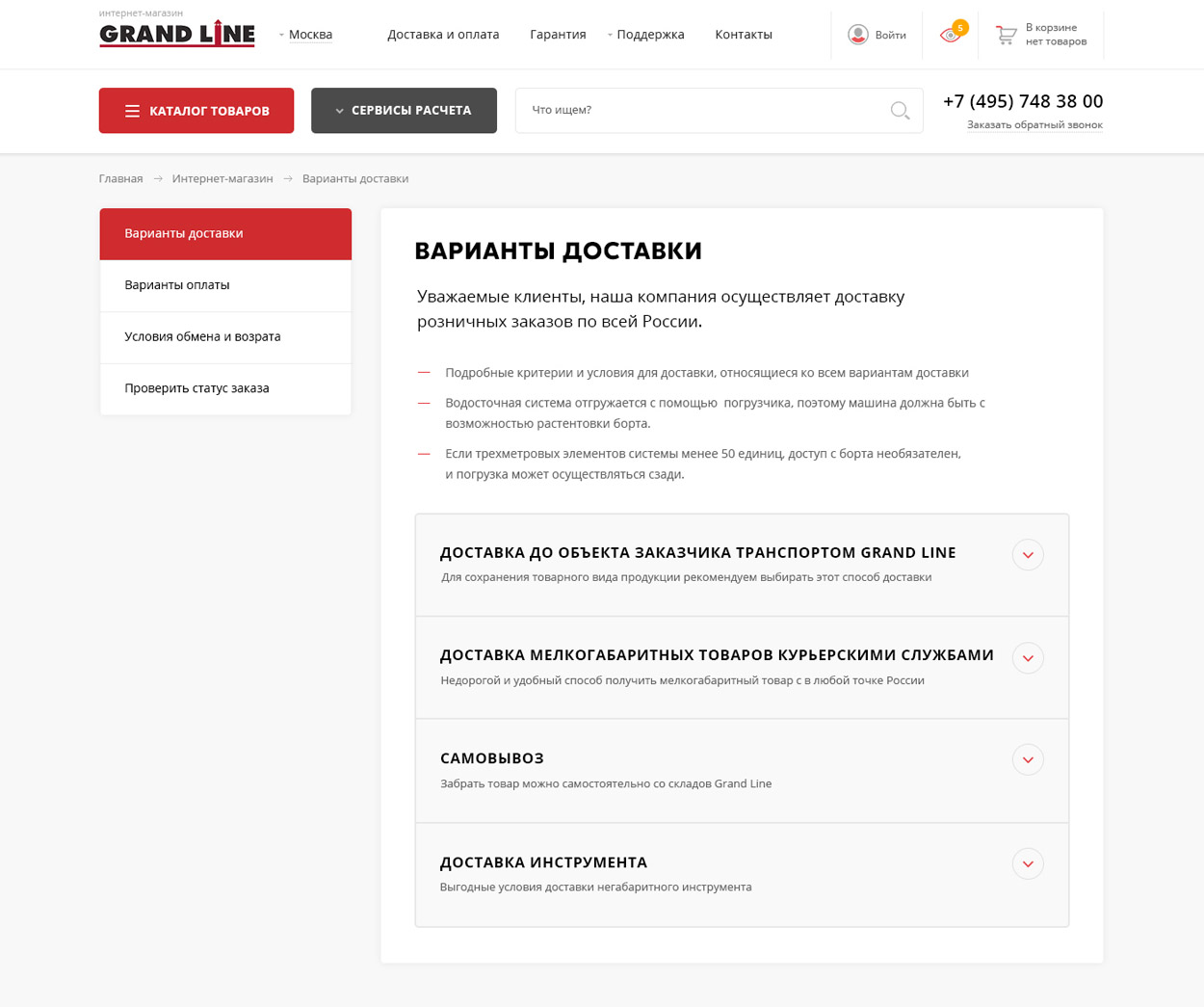Open Доставка и оплата menu item
This screenshot has width=1204, height=1007.
[443, 35]
